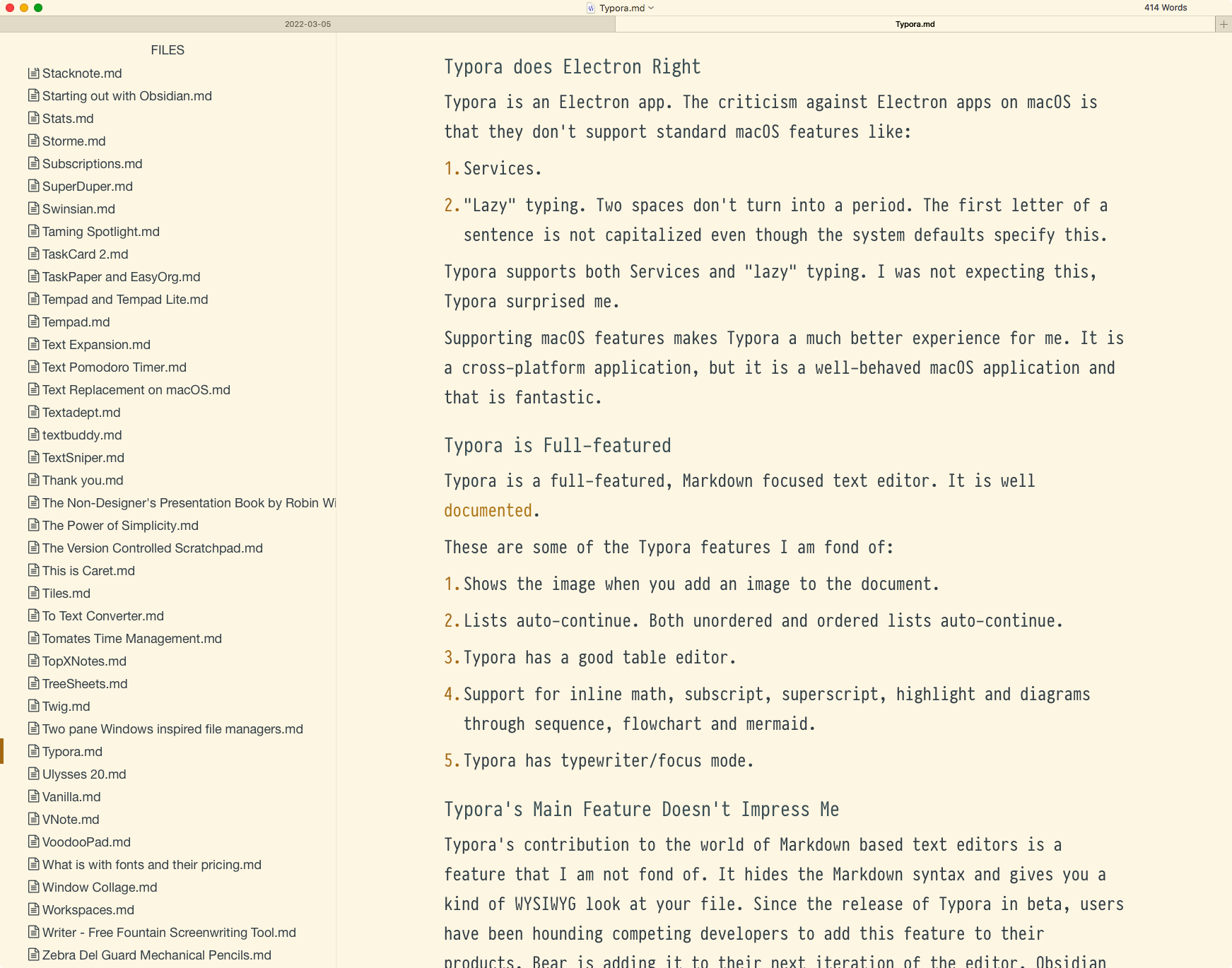1232x968 pixels.
Task: Open Writer - Free Fountain Screenwriting Tool.md
Action: click(169, 932)
